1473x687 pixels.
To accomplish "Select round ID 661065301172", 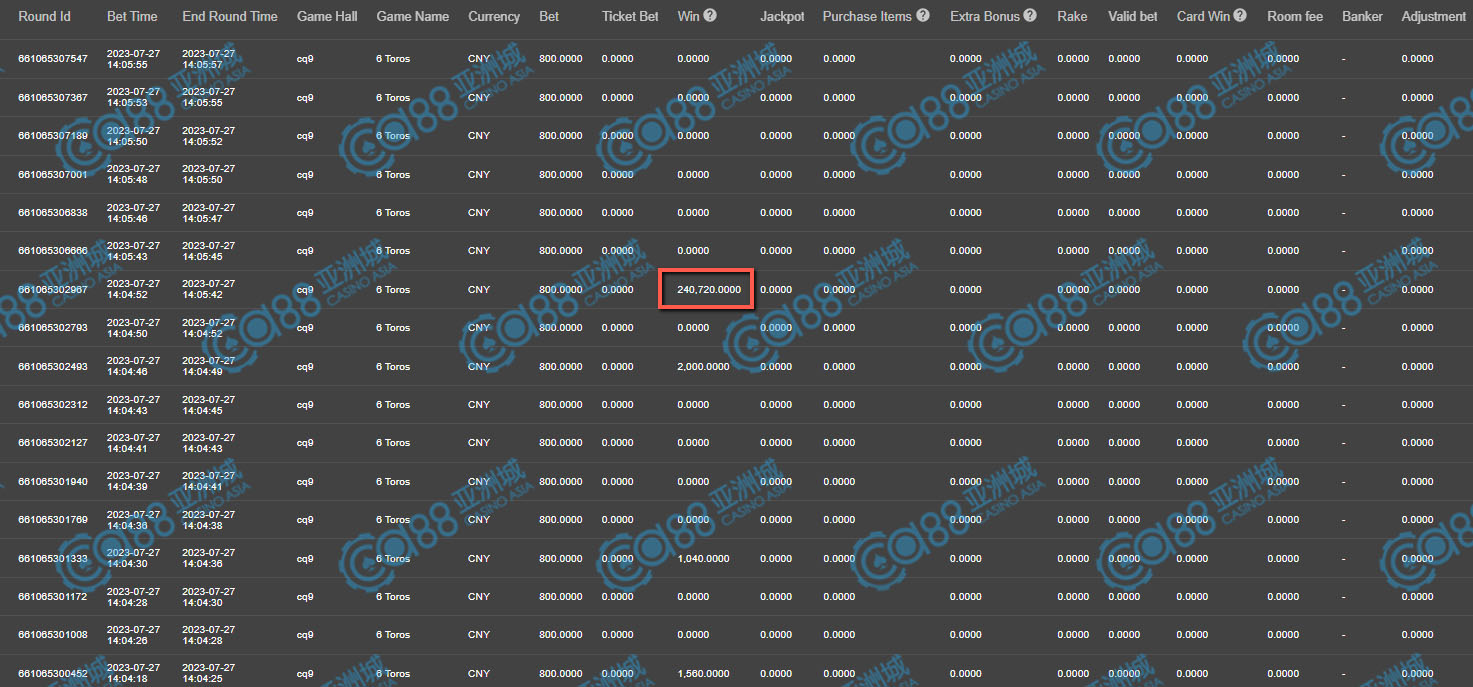I will click(53, 597).
